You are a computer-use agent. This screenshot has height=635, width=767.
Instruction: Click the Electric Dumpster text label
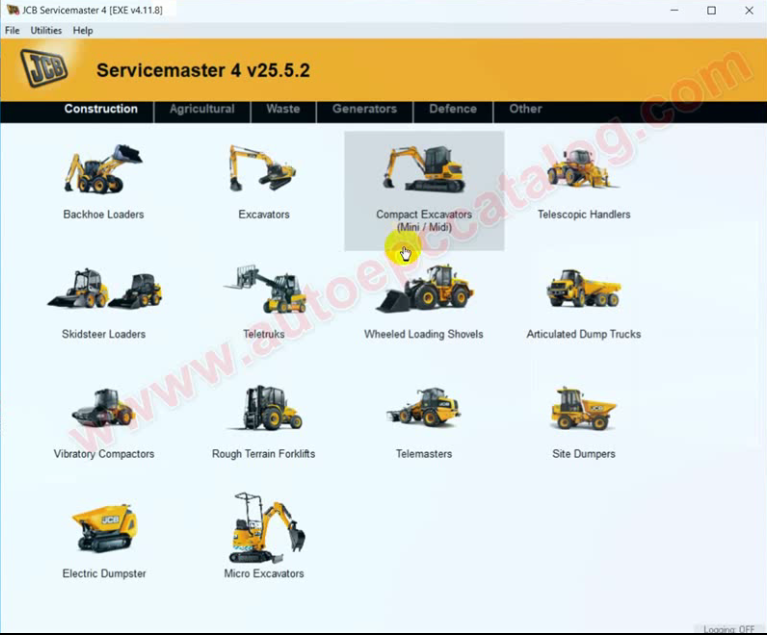104,573
